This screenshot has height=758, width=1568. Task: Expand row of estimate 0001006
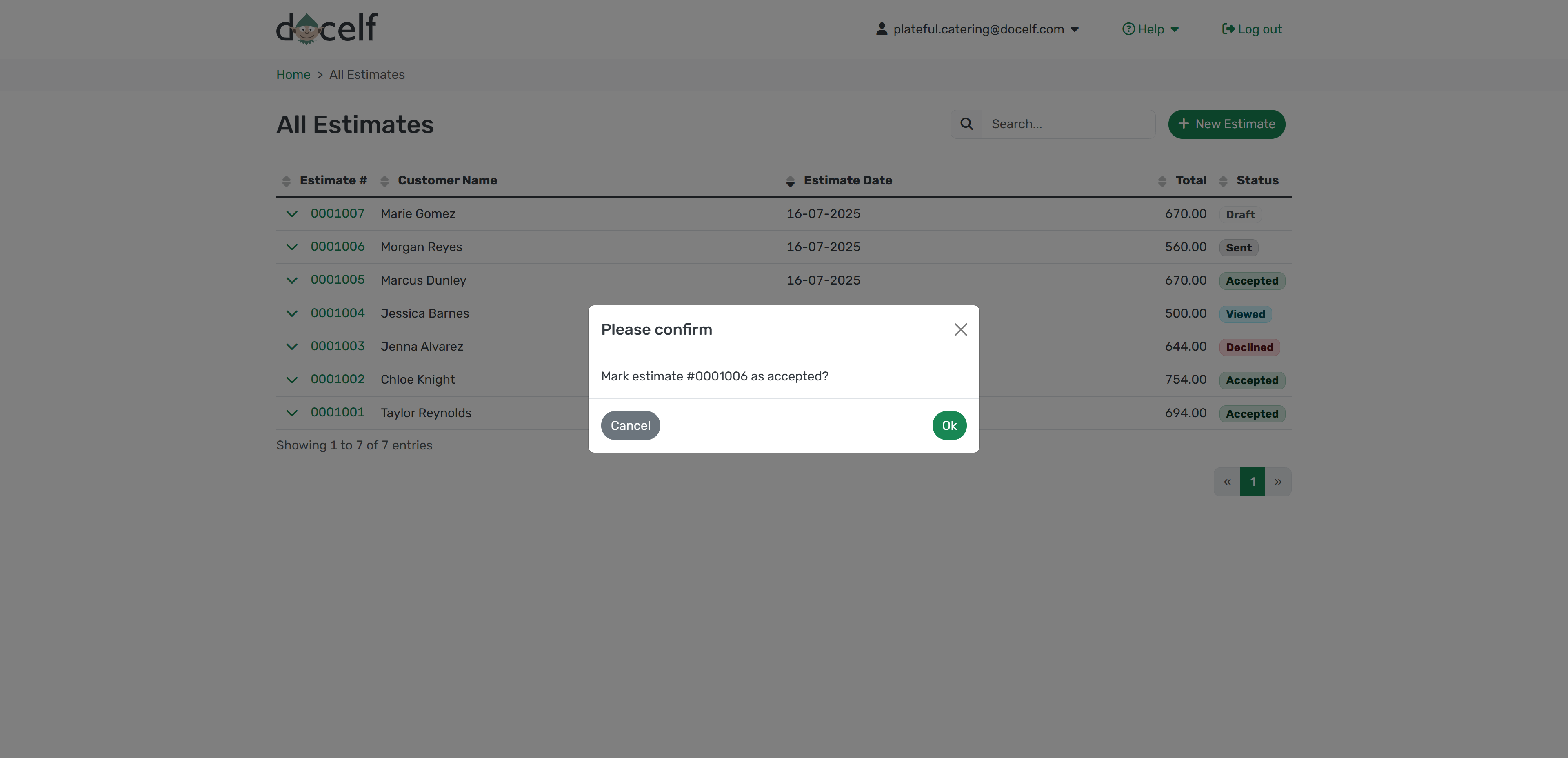pos(291,247)
